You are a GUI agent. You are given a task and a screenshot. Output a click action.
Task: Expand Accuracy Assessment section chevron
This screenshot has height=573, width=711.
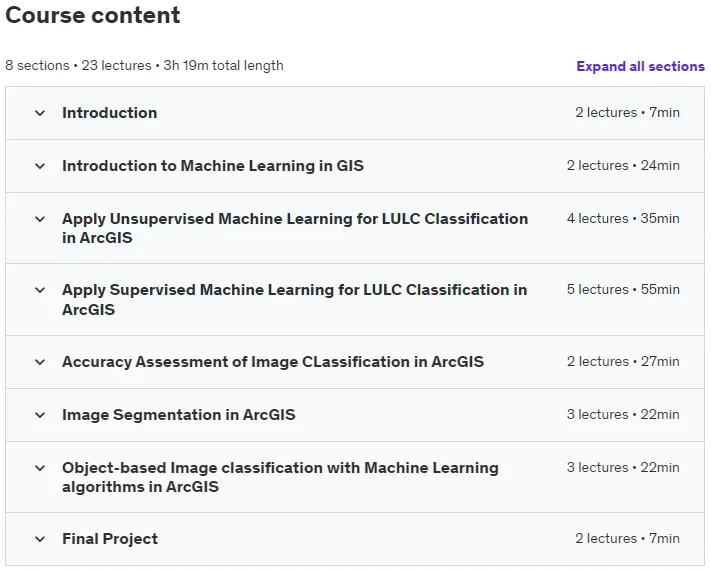pyautogui.click(x=40, y=362)
